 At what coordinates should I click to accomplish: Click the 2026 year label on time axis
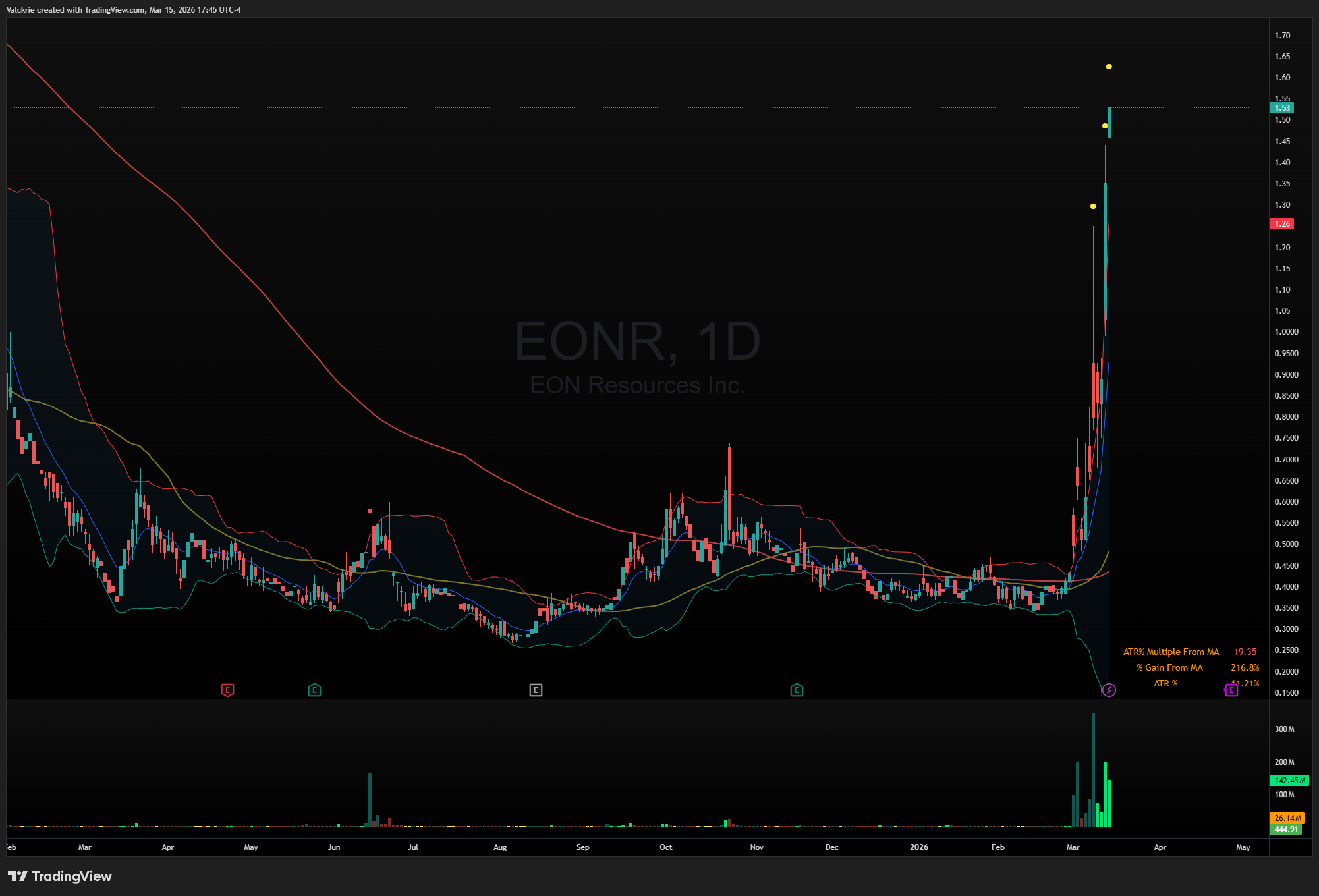pos(918,847)
